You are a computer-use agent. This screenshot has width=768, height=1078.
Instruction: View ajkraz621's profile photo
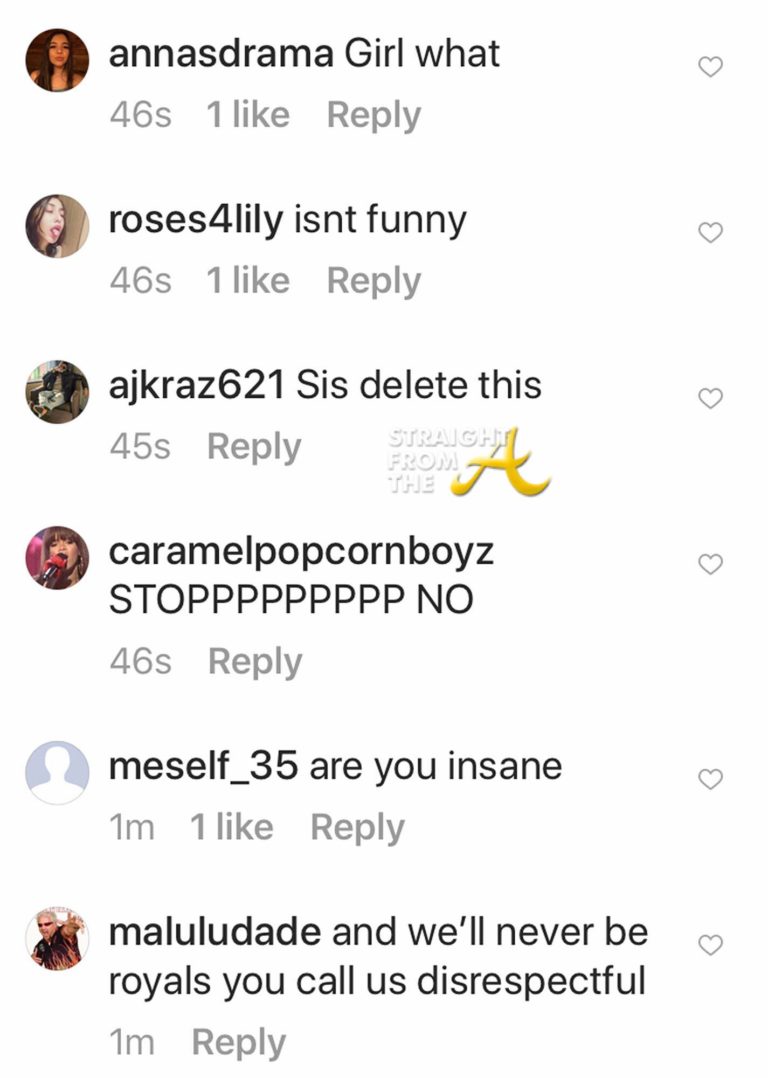[57, 392]
